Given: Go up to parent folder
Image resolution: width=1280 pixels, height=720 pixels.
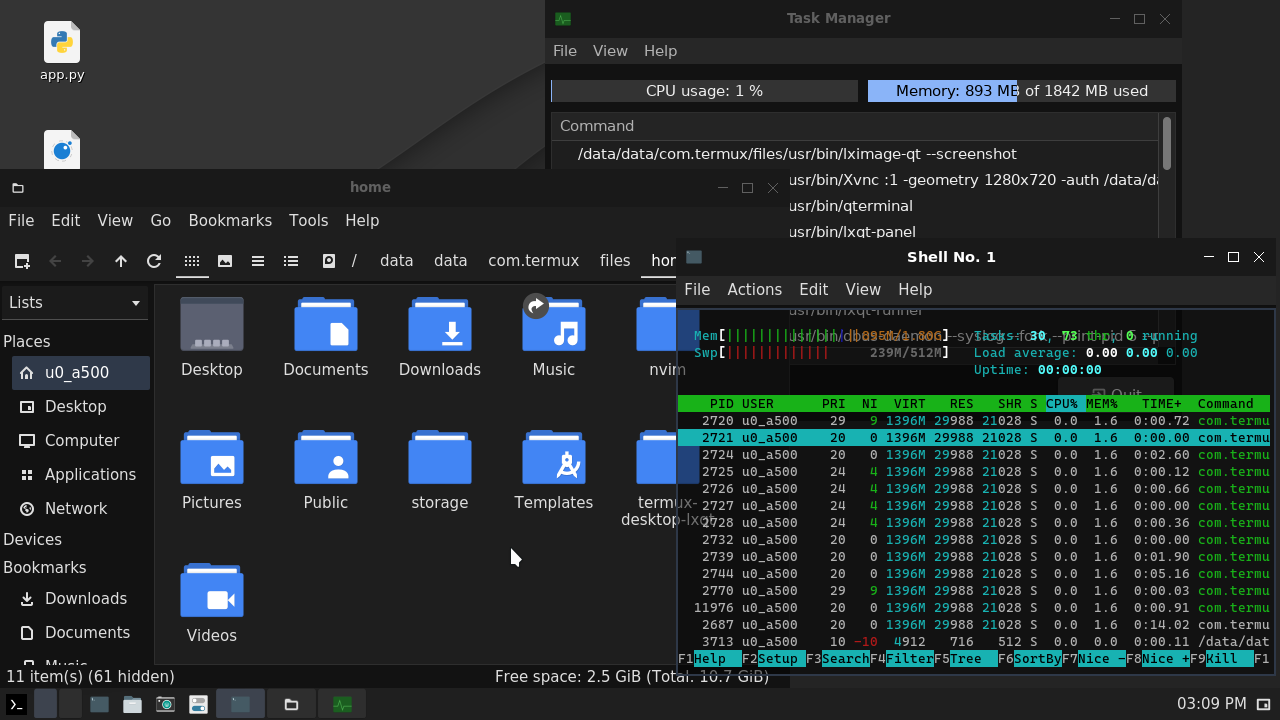Looking at the screenshot, I should pyautogui.click(x=121, y=261).
